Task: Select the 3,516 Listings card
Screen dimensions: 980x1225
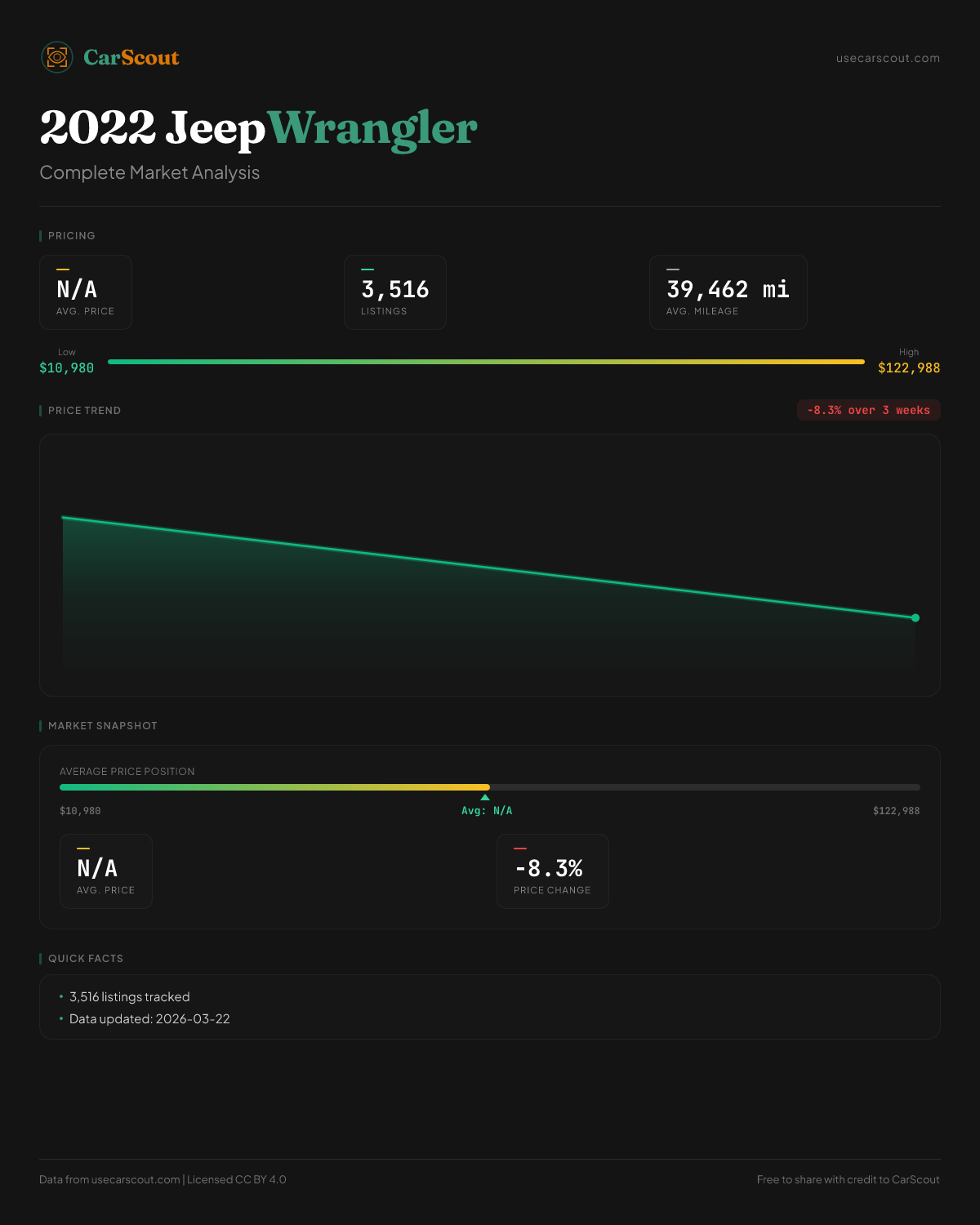Action: point(395,292)
